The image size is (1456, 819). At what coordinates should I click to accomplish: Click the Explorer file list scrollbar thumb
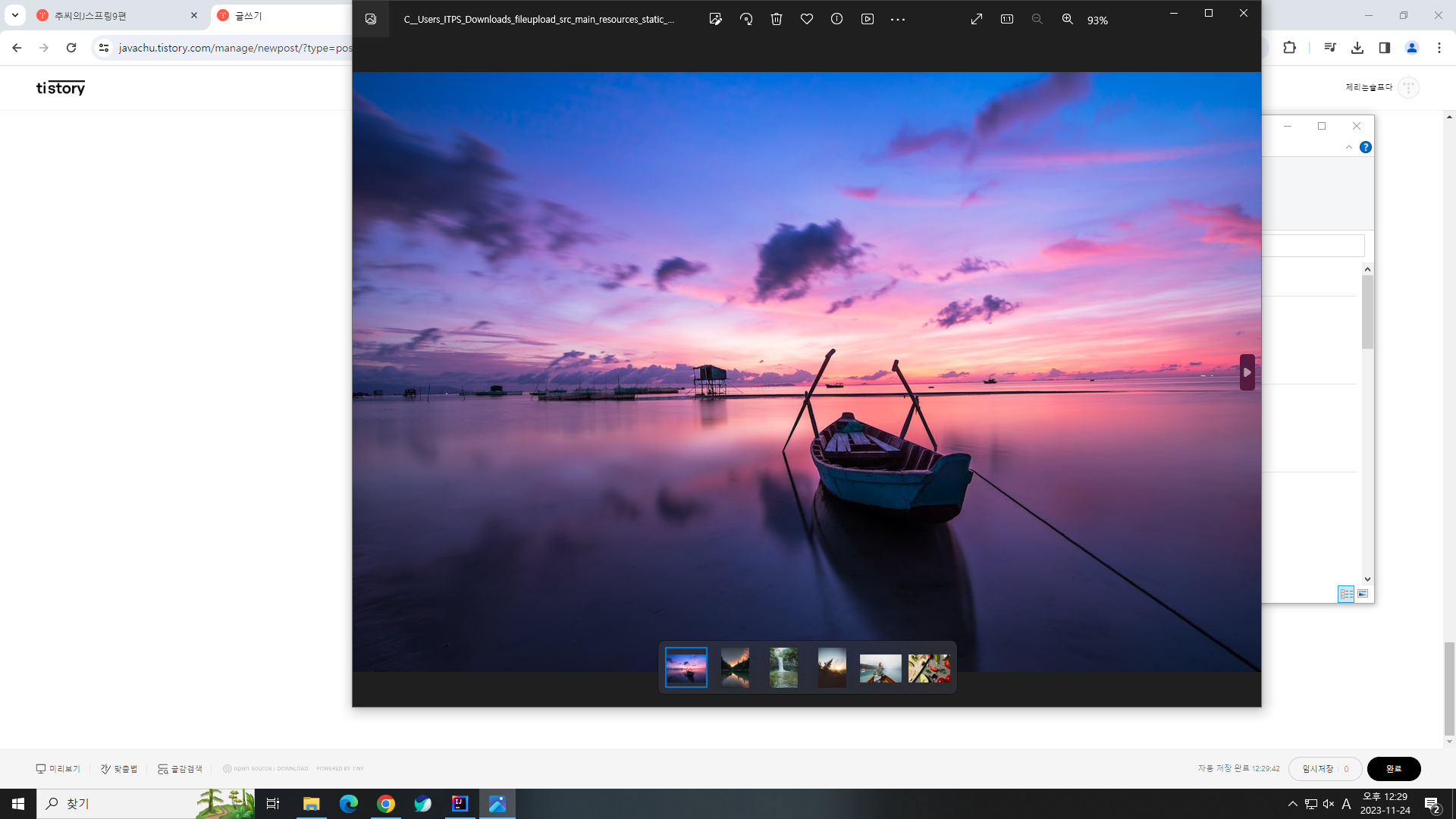1367,312
